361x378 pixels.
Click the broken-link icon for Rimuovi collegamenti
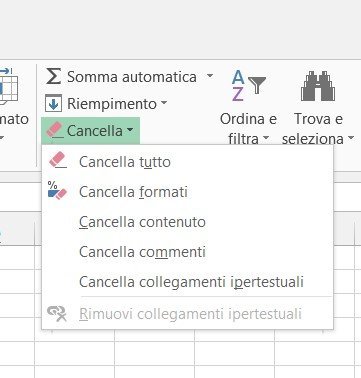[x=57, y=314]
